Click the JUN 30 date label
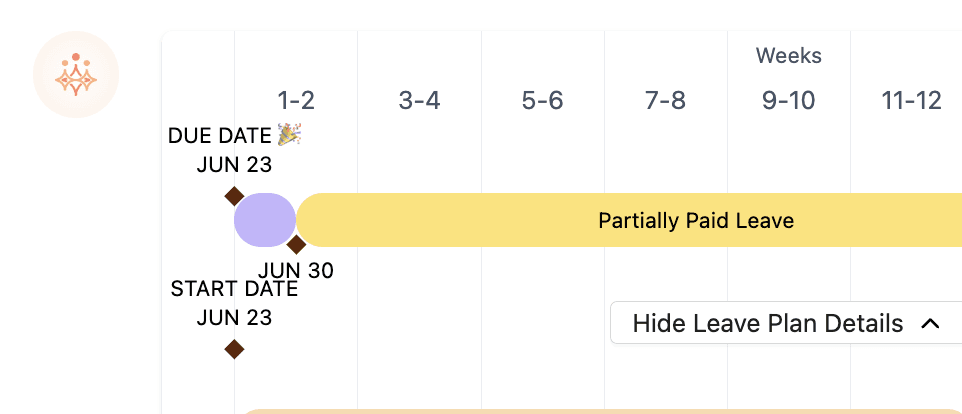Screen dimensions: 962x414 tap(296, 270)
